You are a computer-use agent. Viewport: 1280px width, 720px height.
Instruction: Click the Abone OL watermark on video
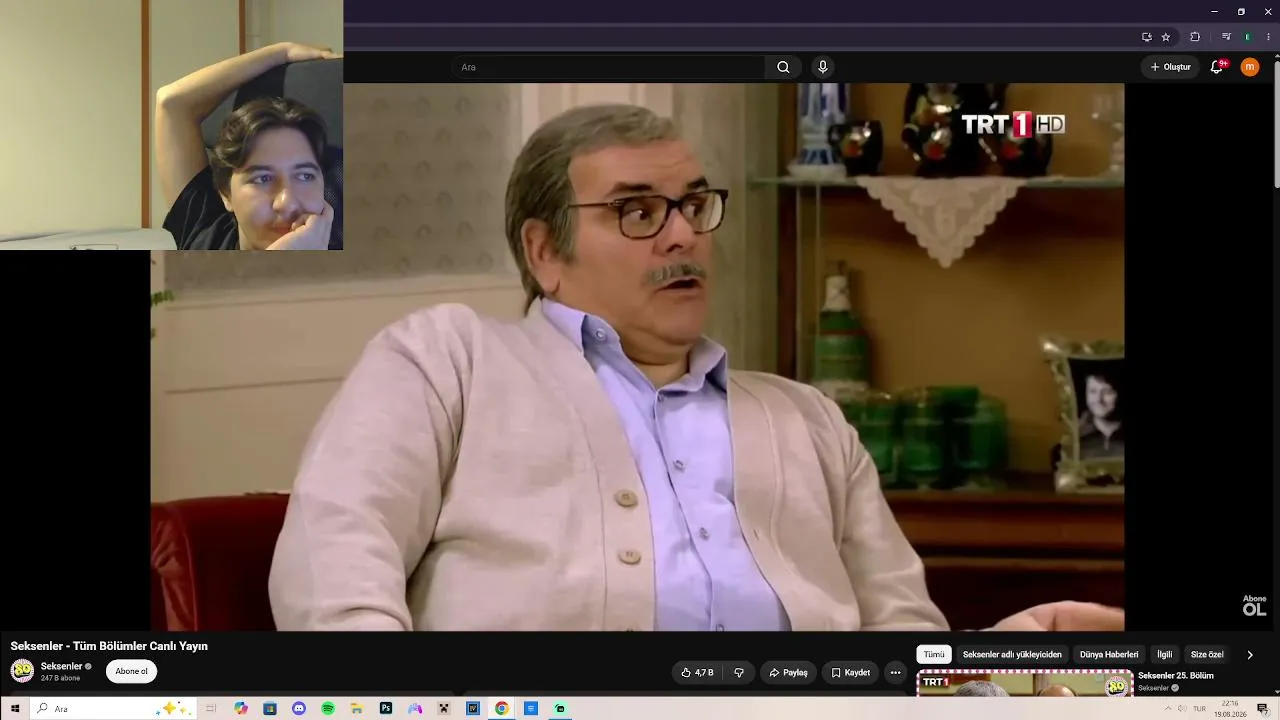[x=1254, y=606]
